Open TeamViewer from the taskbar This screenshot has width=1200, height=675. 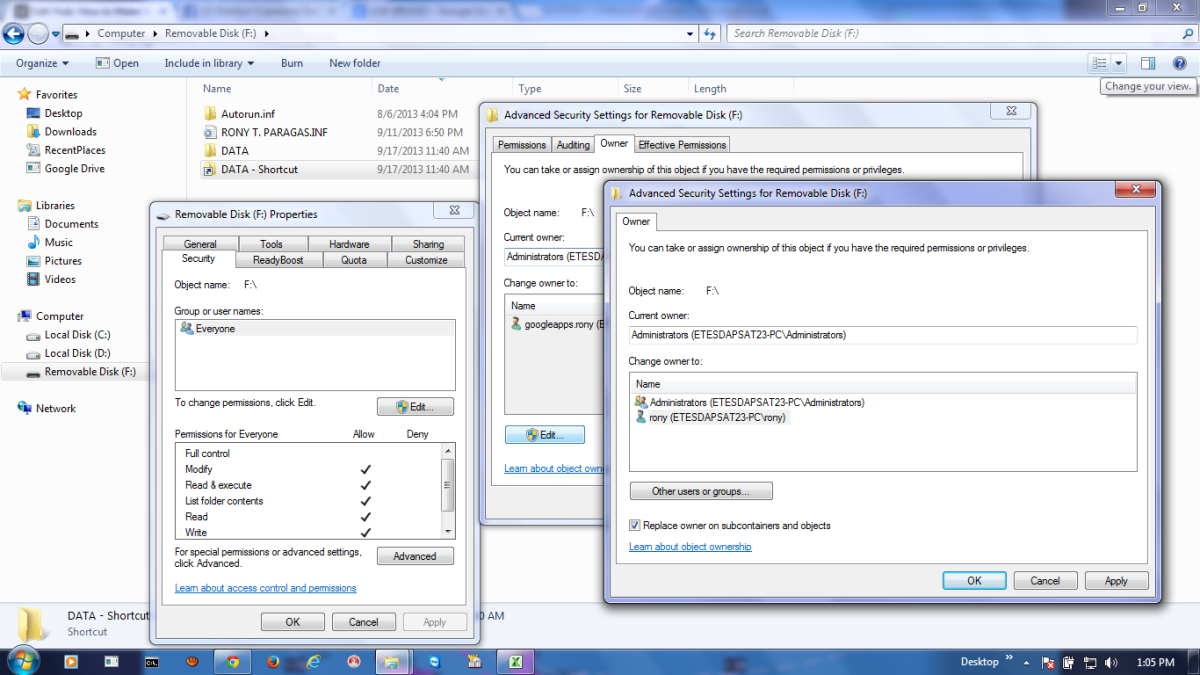pos(434,662)
